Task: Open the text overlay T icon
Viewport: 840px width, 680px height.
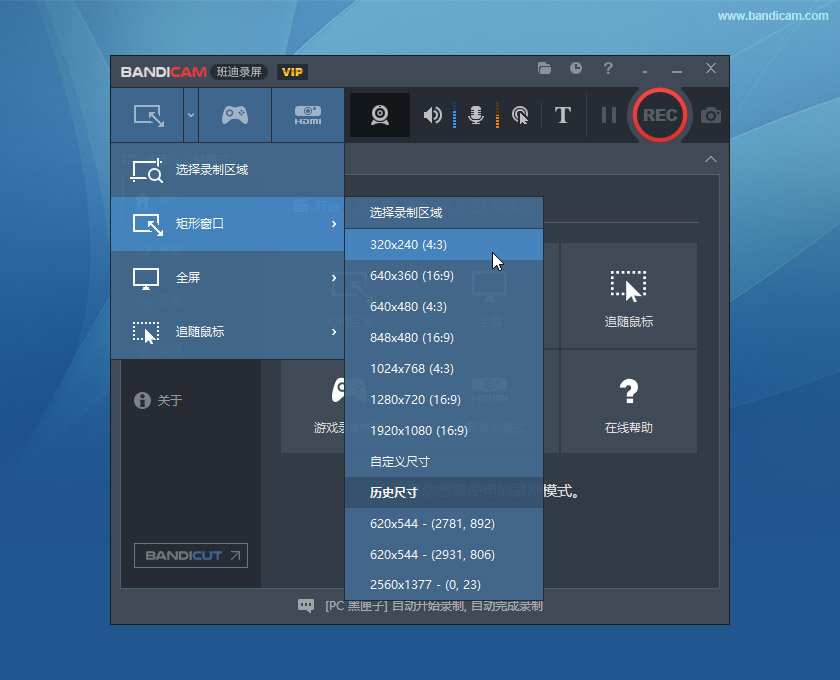Action: point(562,115)
